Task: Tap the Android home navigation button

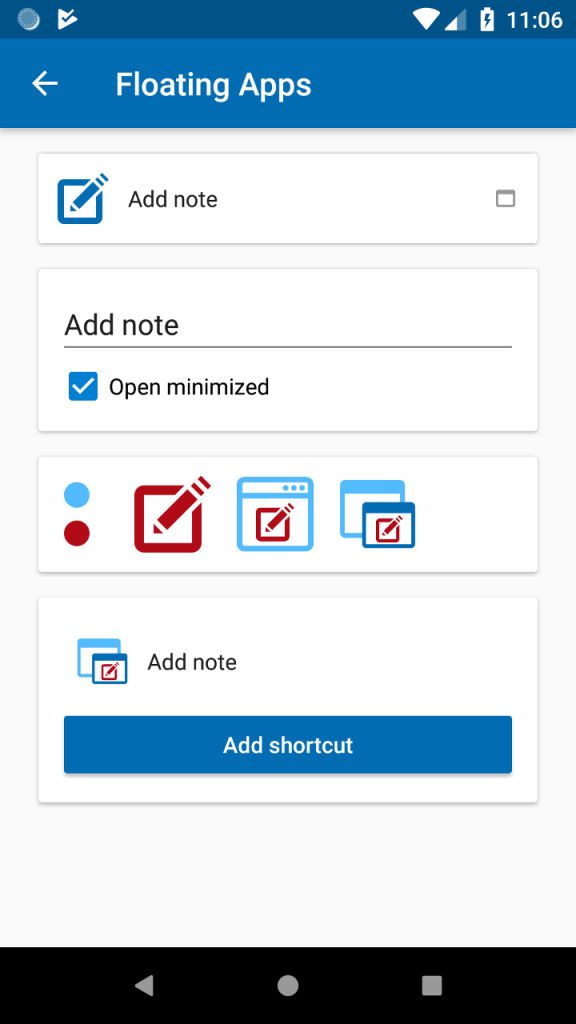Action: point(287,985)
